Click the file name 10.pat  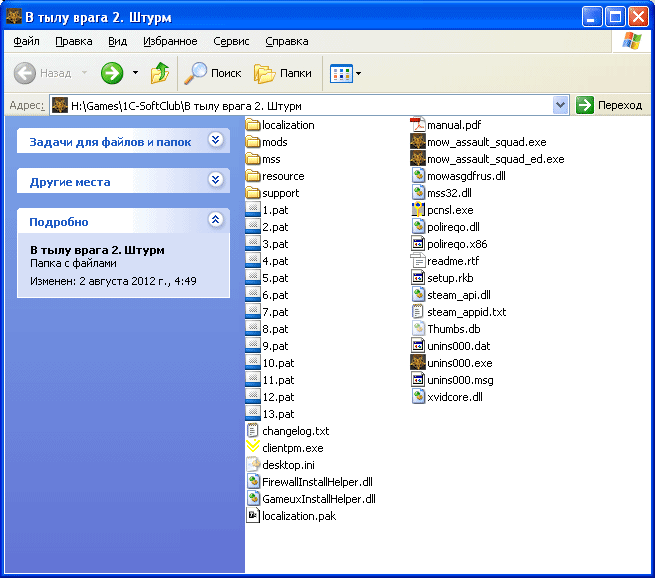coord(278,363)
